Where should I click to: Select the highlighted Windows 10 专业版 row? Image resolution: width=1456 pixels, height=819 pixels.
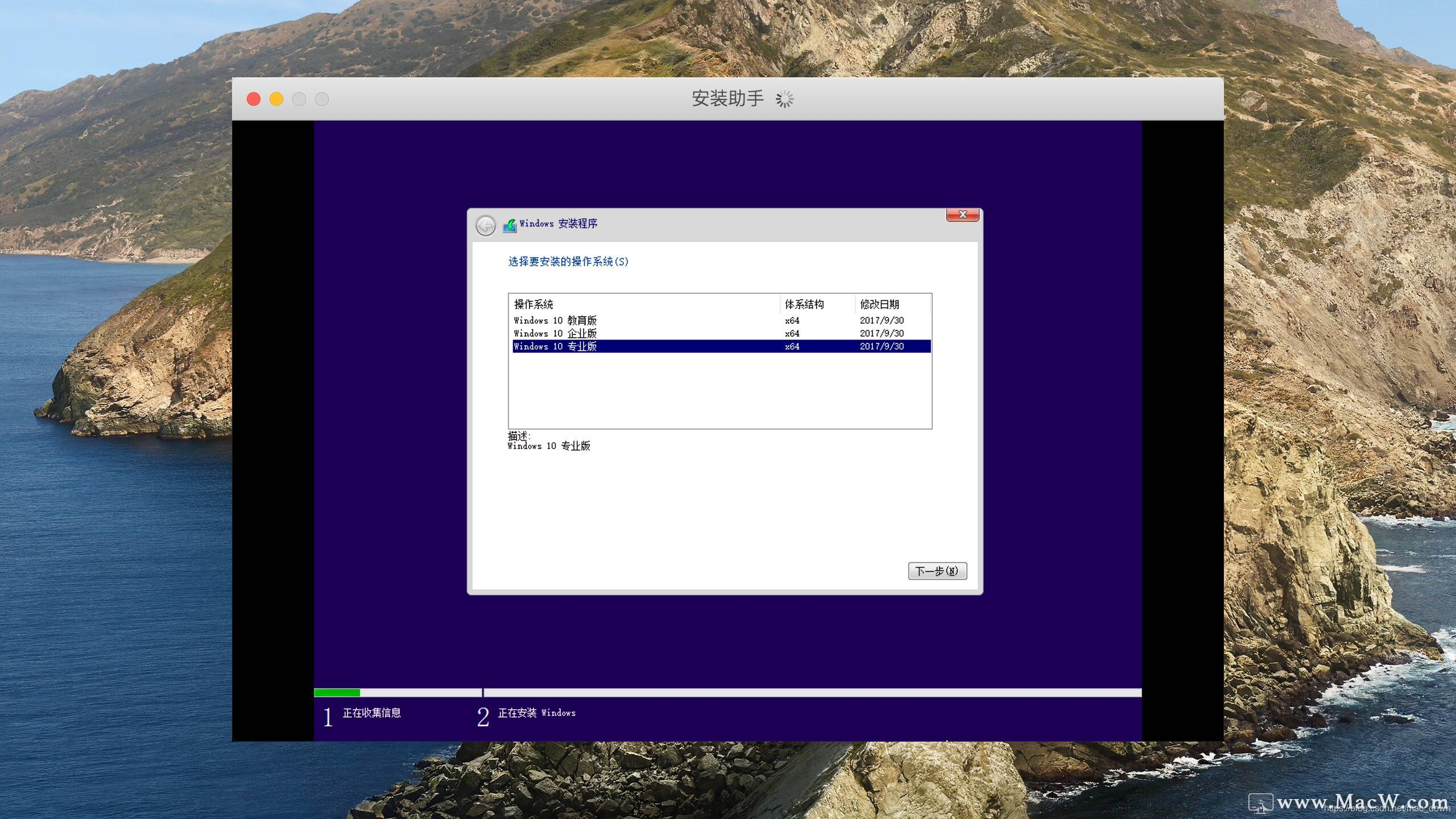coord(721,346)
